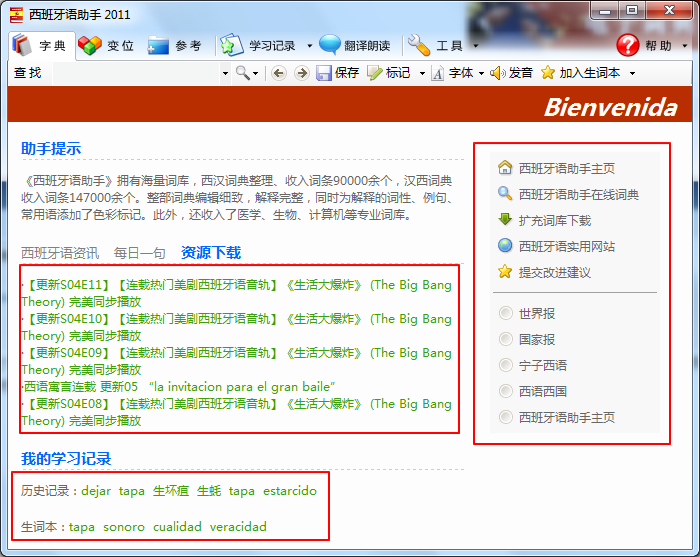Open the 西班牙语助手在线词典 link

579,195
